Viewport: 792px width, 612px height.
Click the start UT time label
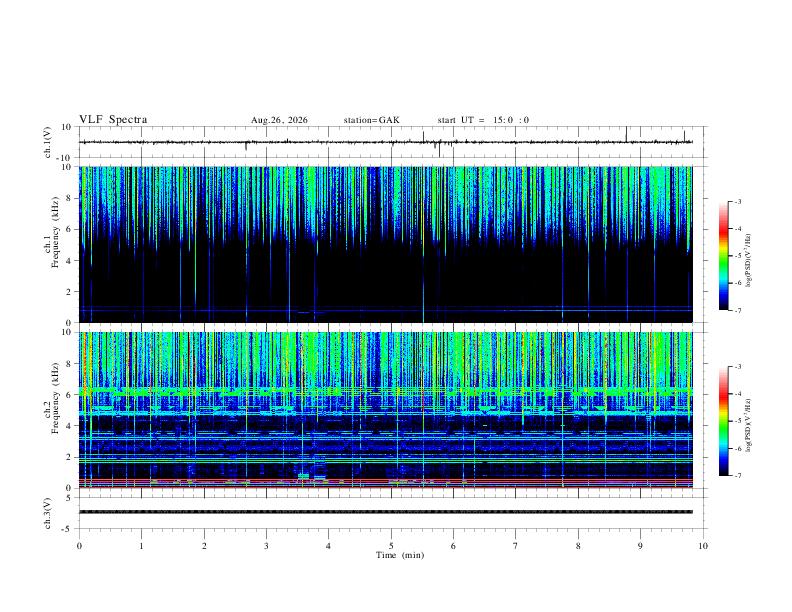(x=483, y=120)
